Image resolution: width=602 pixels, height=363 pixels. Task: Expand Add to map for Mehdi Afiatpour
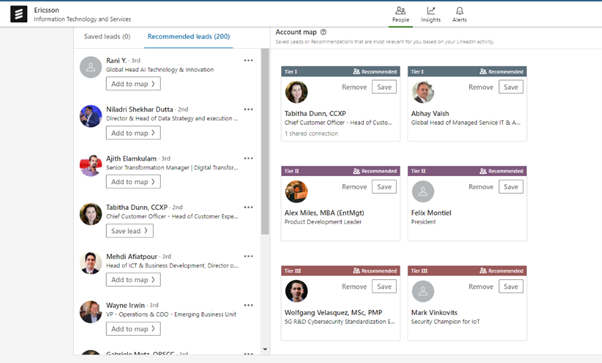tap(133, 280)
